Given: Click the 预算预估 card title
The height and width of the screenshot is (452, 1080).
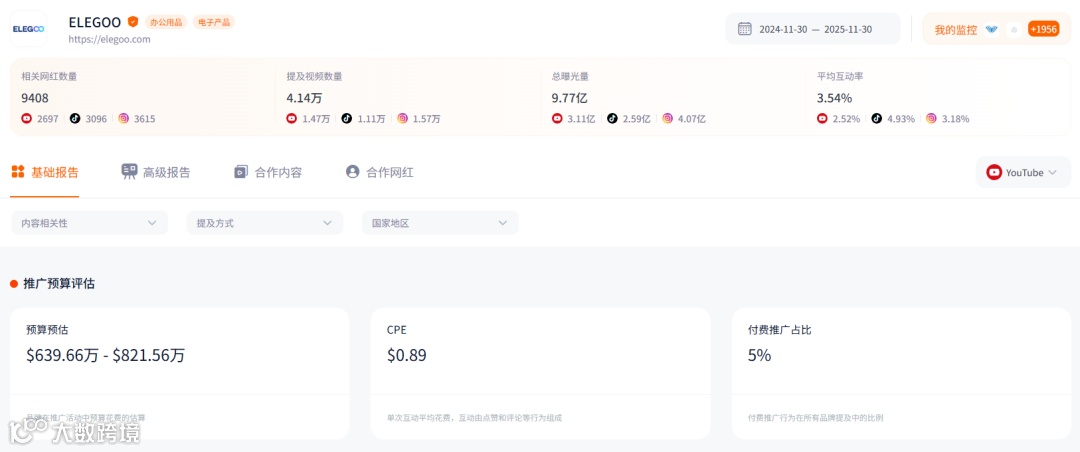Looking at the screenshot, I should point(47,330).
